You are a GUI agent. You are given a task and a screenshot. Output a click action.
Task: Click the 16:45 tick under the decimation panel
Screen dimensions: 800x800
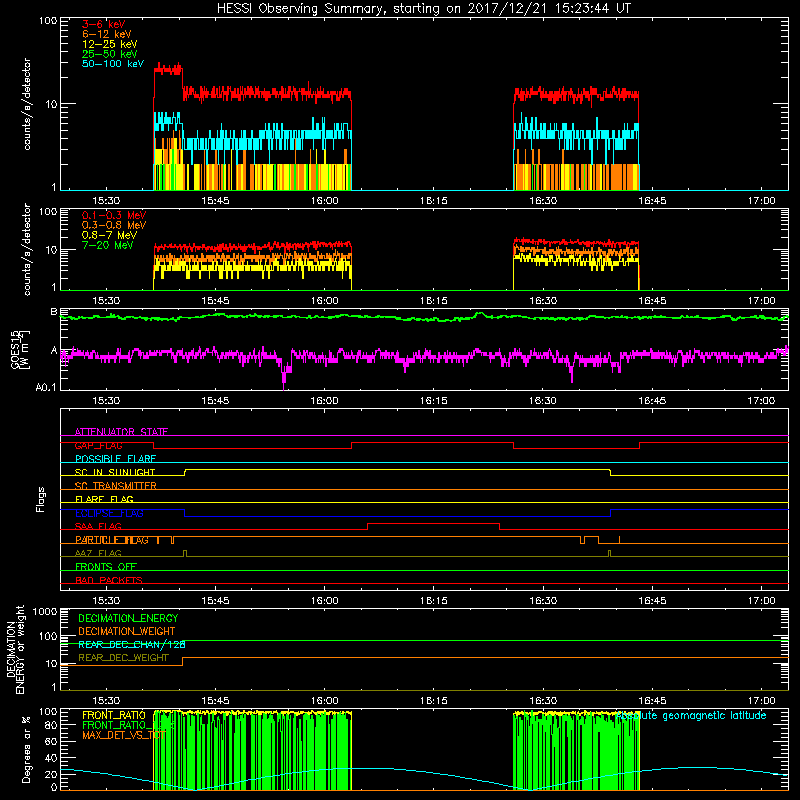[x=652, y=701]
